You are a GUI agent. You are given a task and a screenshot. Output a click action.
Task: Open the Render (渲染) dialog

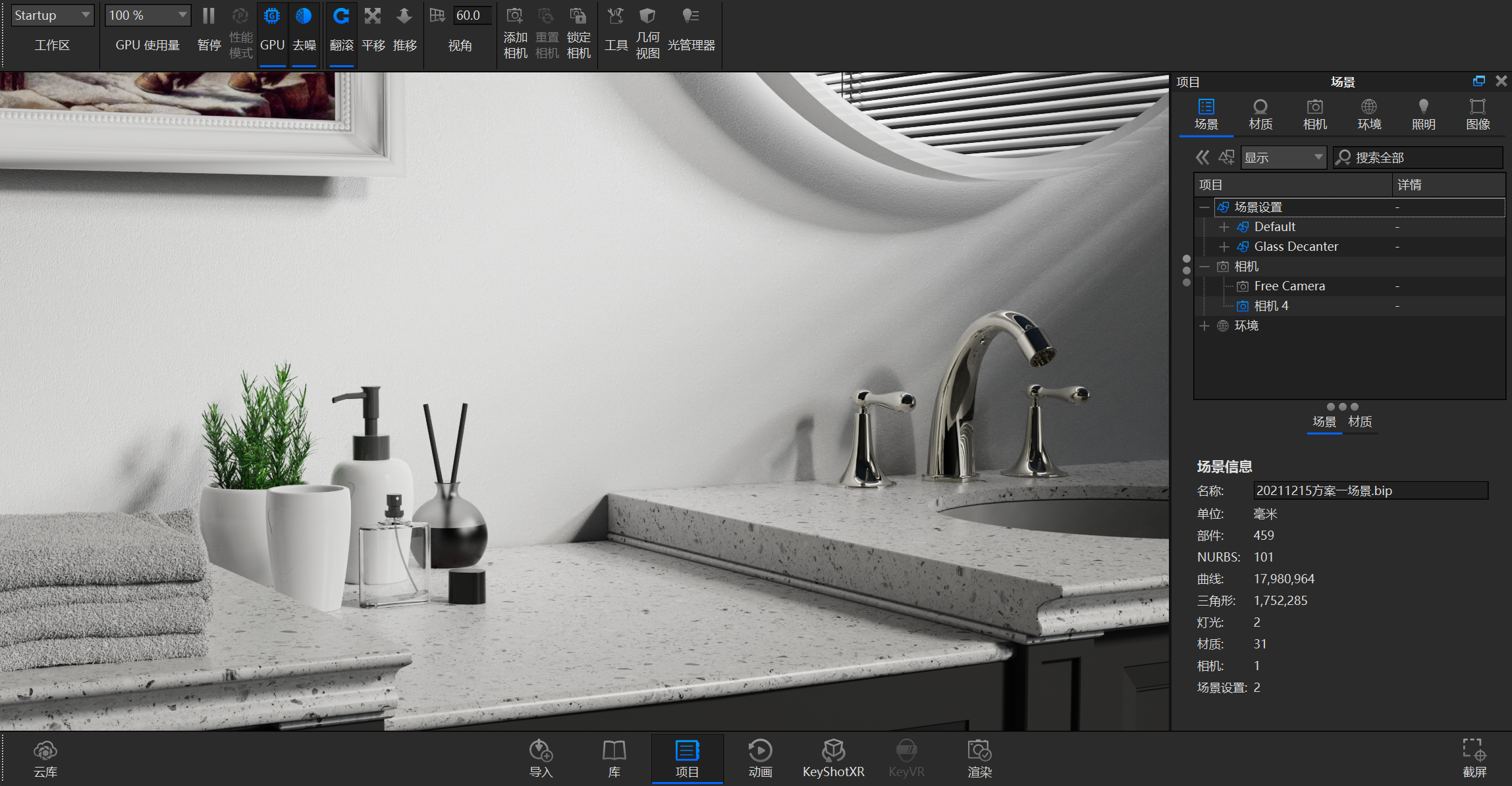[x=979, y=758]
